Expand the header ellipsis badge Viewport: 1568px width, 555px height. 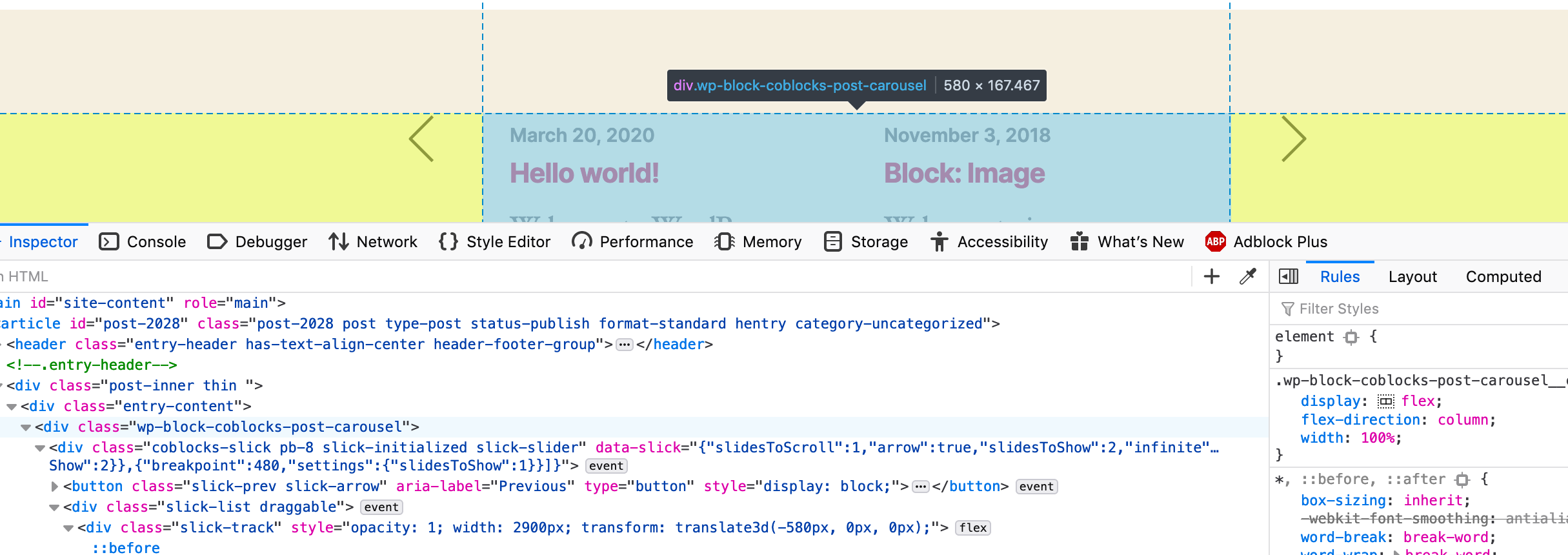coord(624,345)
